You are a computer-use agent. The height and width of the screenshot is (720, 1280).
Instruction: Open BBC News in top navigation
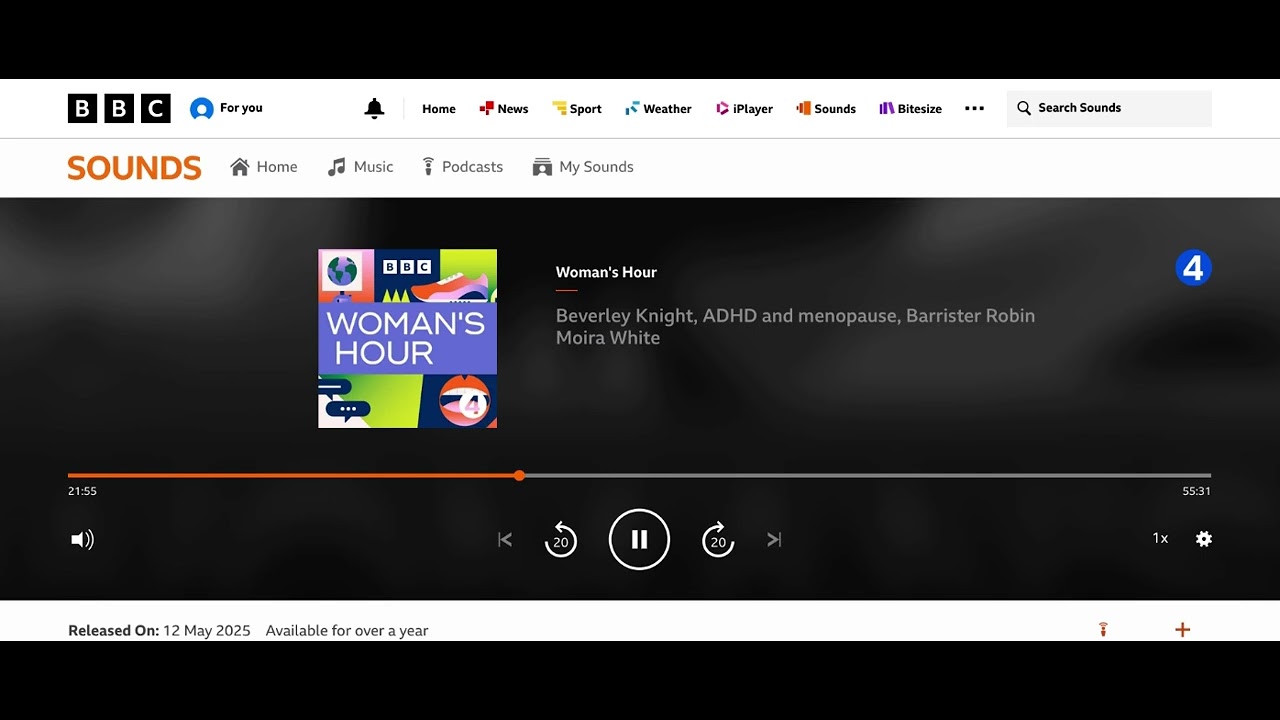pos(504,109)
